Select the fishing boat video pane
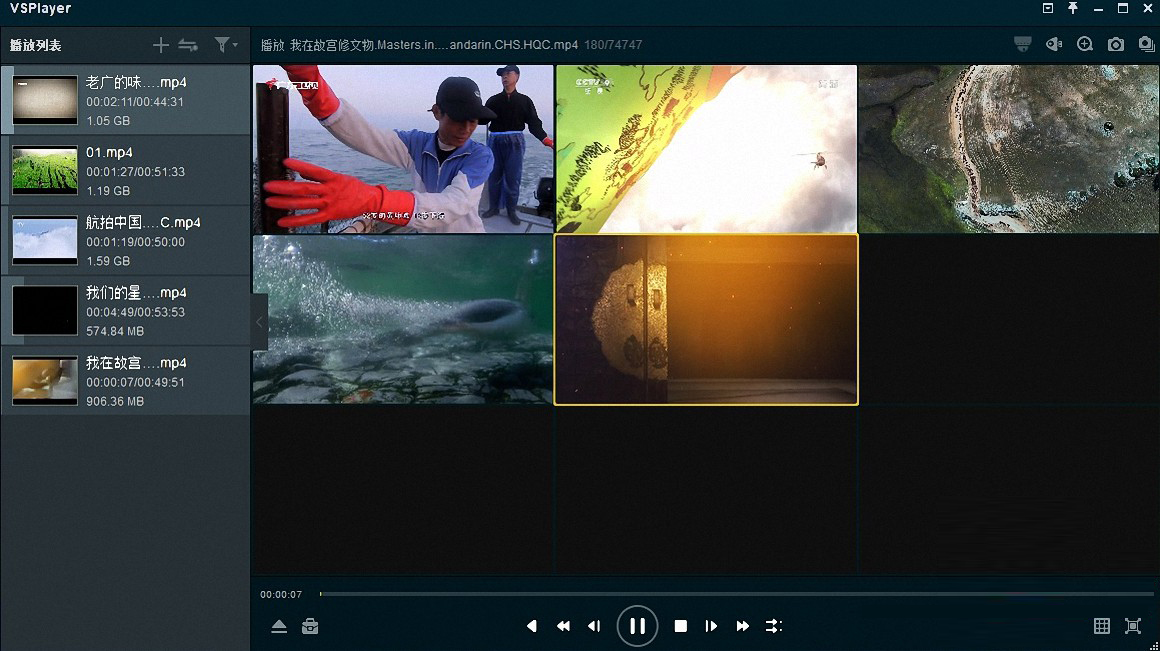The image size is (1160, 651). [x=403, y=149]
